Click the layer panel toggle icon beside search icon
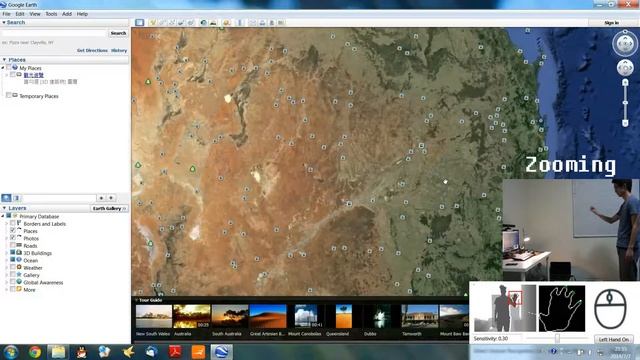This screenshot has width=640, height=360. (x=16, y=198)
